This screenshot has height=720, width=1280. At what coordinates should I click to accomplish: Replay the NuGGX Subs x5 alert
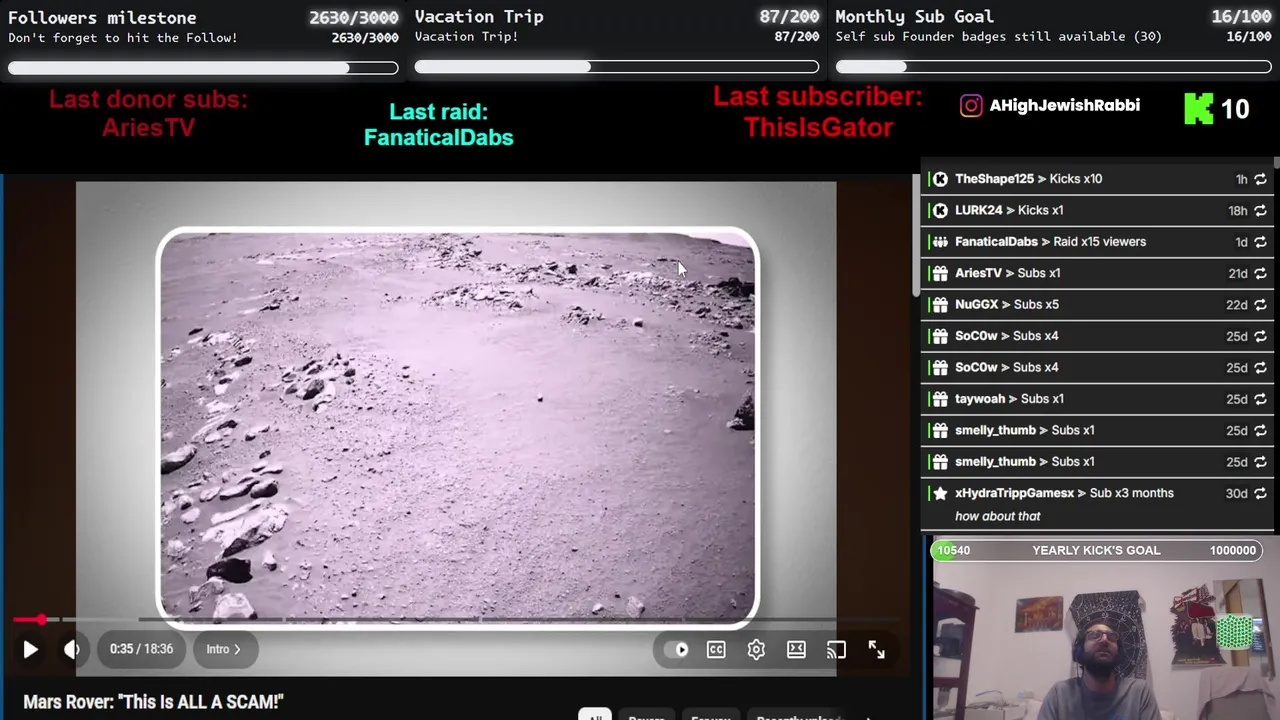pyautogui.click(x=1260, y=304)
